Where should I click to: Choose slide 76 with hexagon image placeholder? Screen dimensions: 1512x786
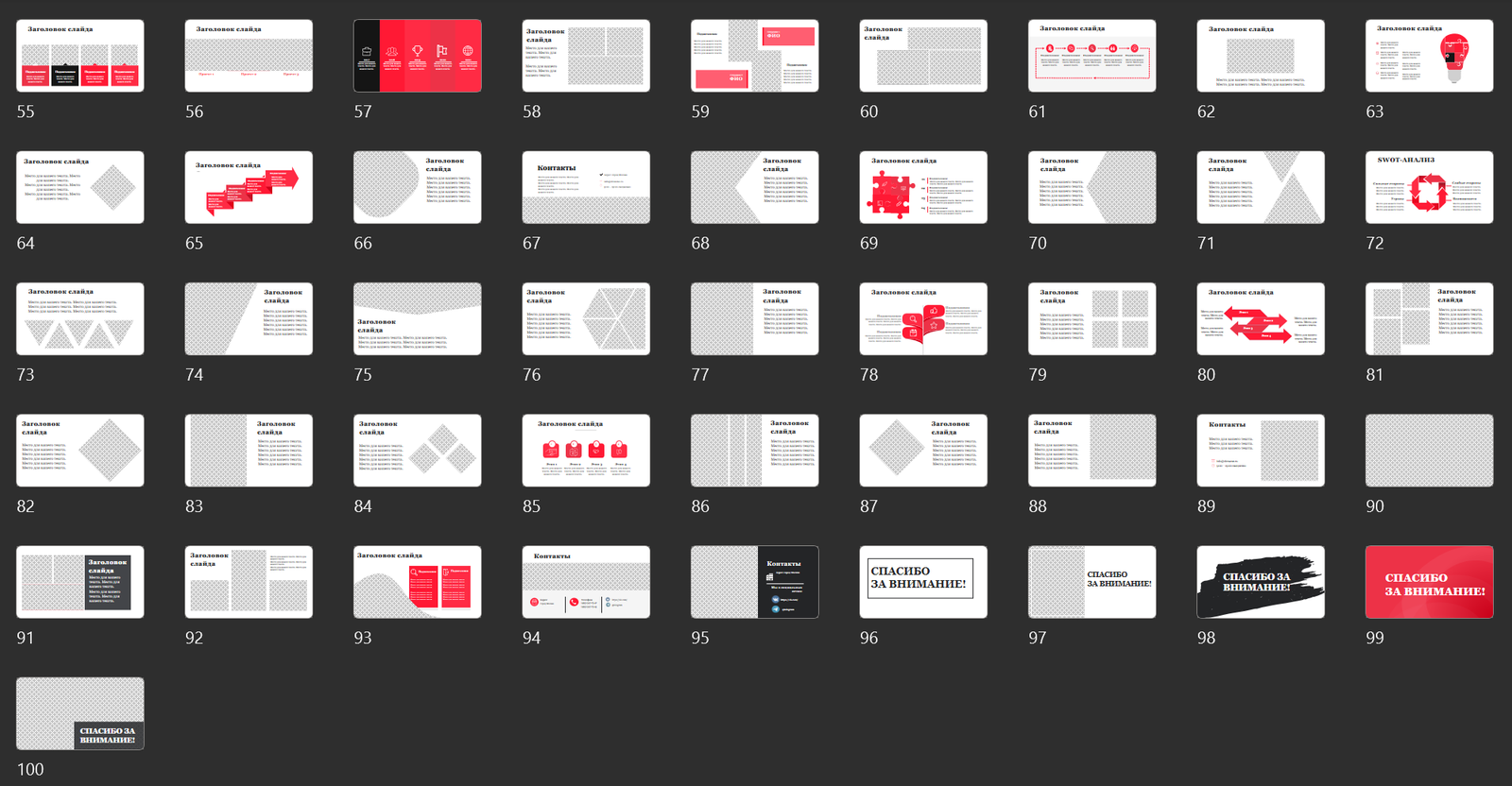coord(586,319)
